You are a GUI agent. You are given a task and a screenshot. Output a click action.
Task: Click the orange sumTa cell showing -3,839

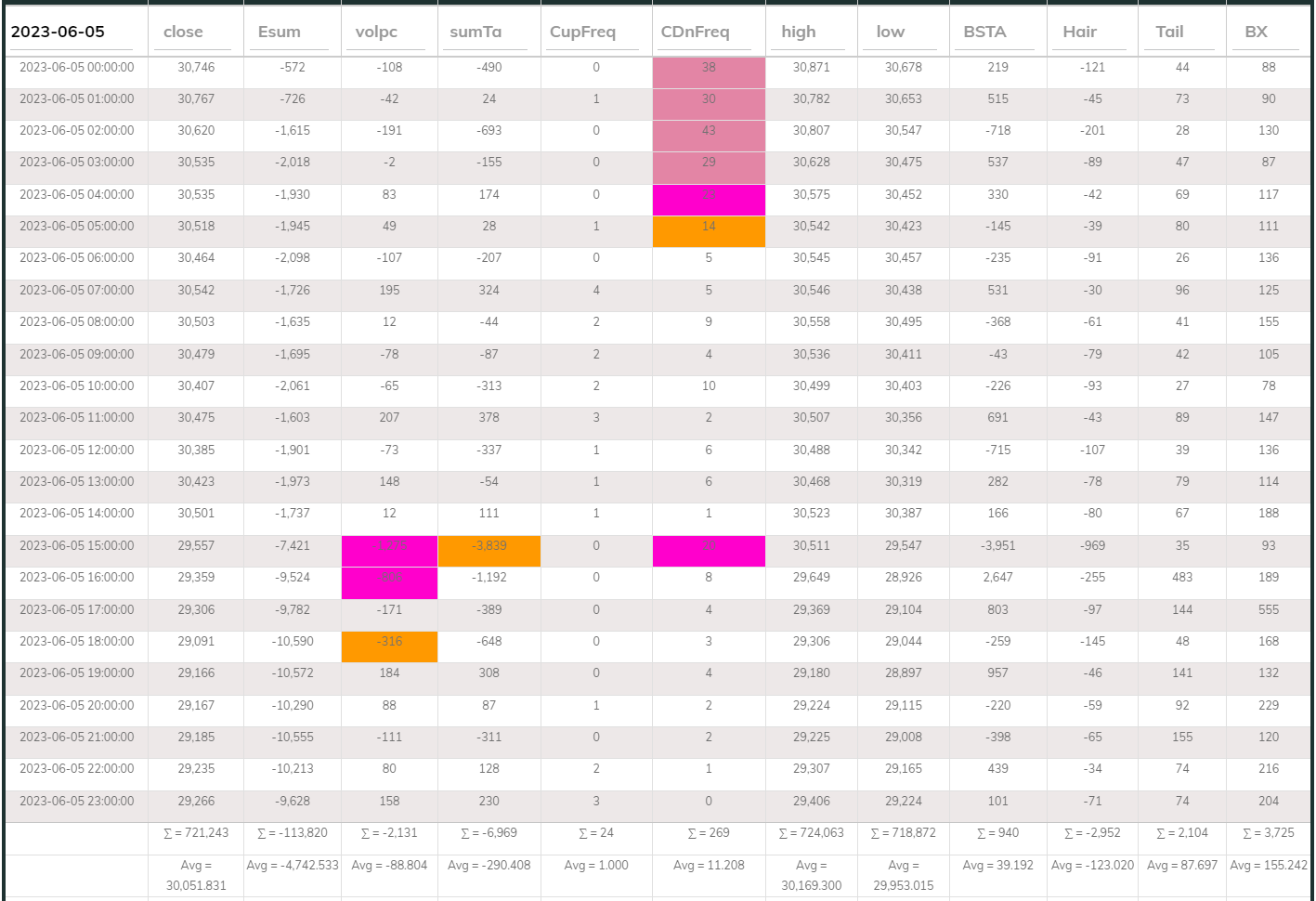click(489, 550)
